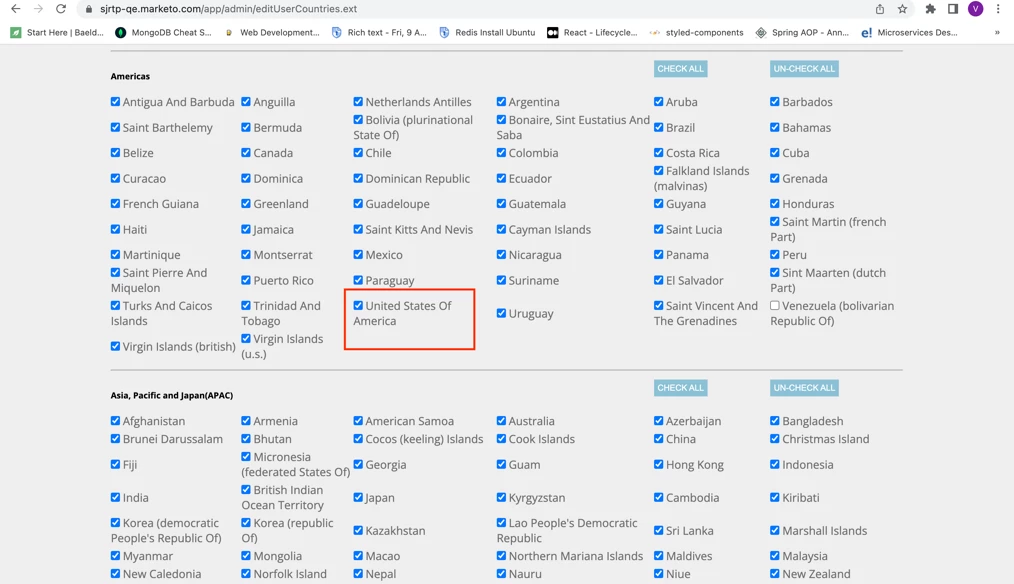The image size is (1014, 584).
Task: Open the Rich text bookmark
Action: pos(379,32)
